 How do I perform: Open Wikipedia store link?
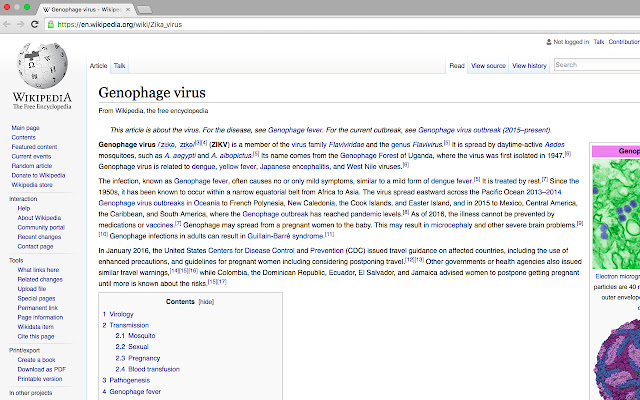32,184
